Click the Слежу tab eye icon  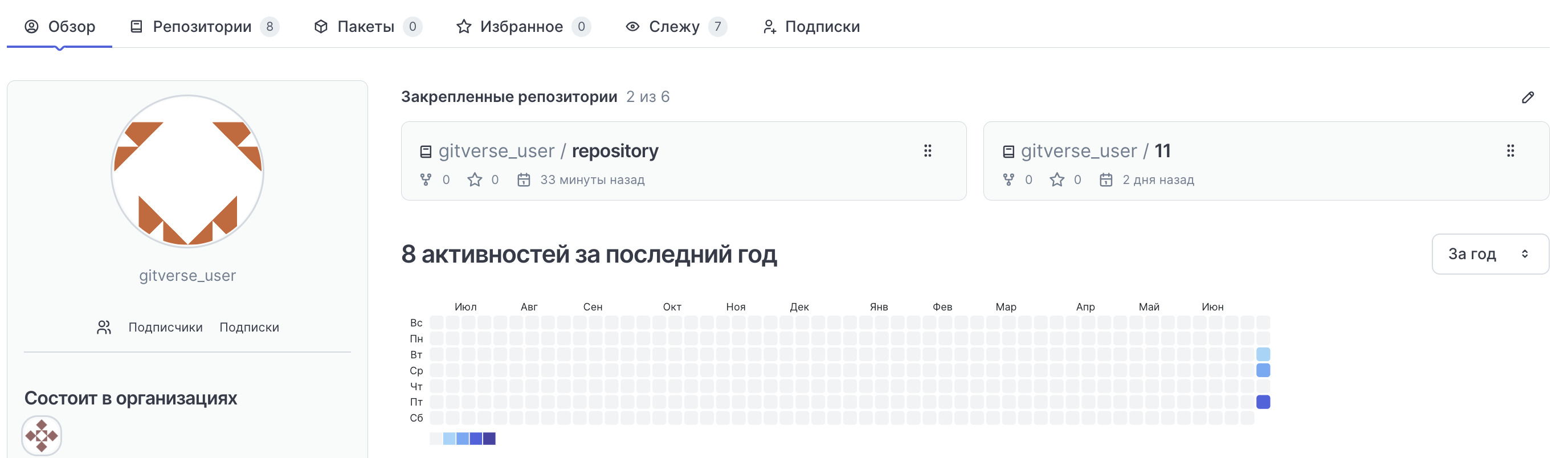[x=632, y=27]
